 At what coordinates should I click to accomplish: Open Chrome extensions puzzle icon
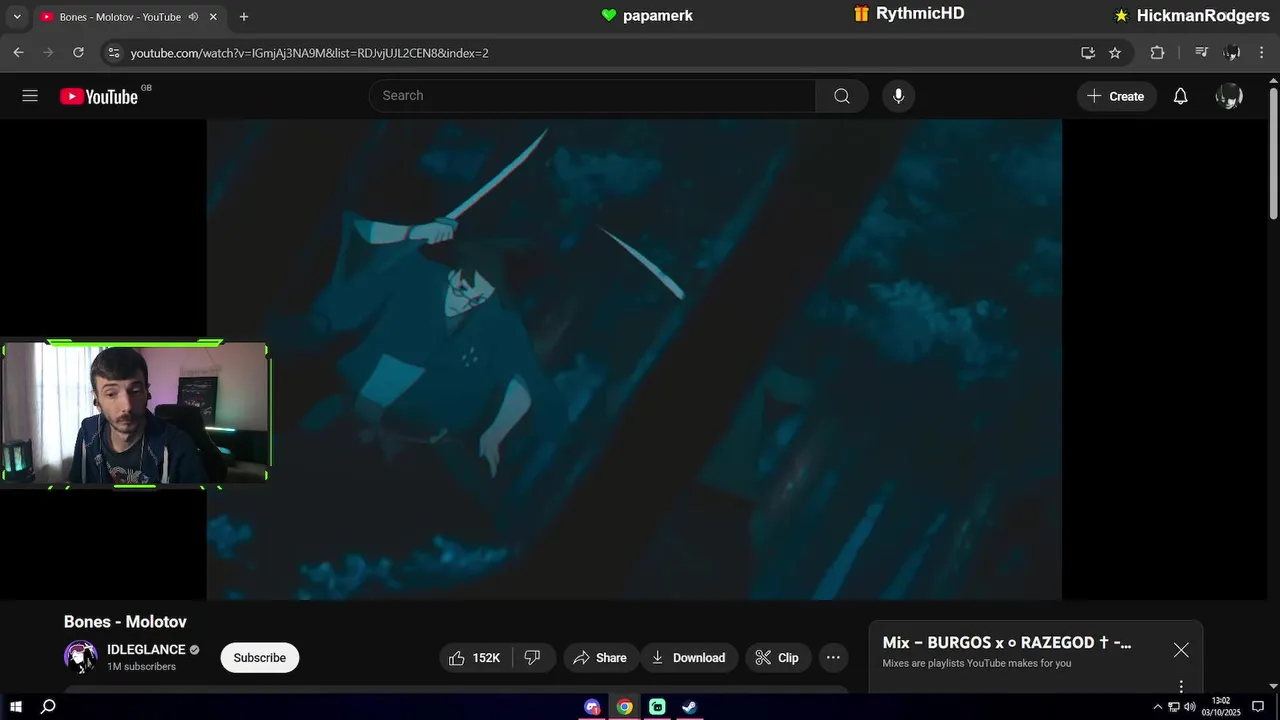[1157, 52]
